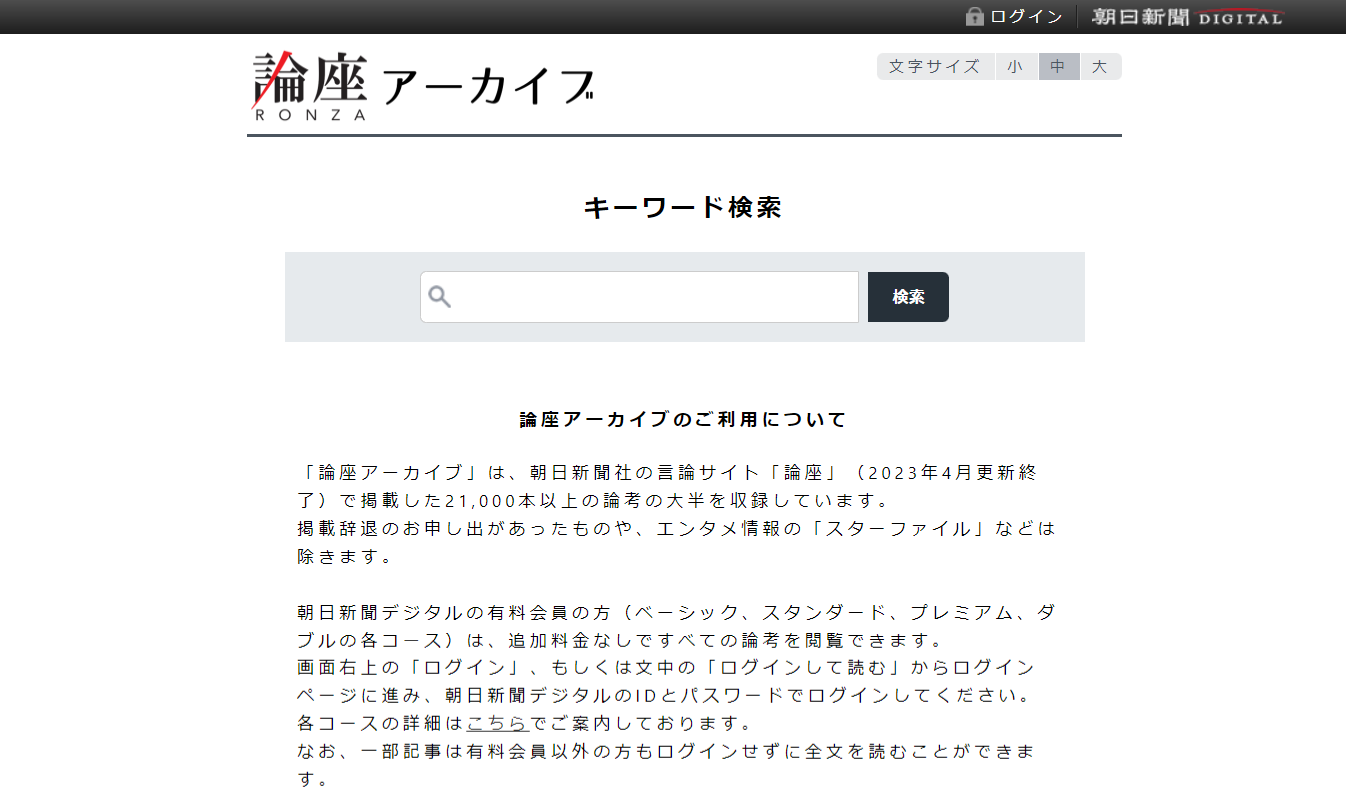Viewport: 1346px width, 806px height.
Task: Click the 論座アーカイブのご利用について heading
Action: point(683,420)
